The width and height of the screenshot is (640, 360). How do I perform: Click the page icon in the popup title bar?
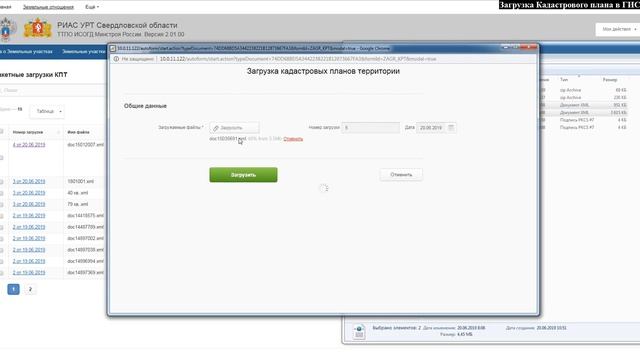[113, 48]
